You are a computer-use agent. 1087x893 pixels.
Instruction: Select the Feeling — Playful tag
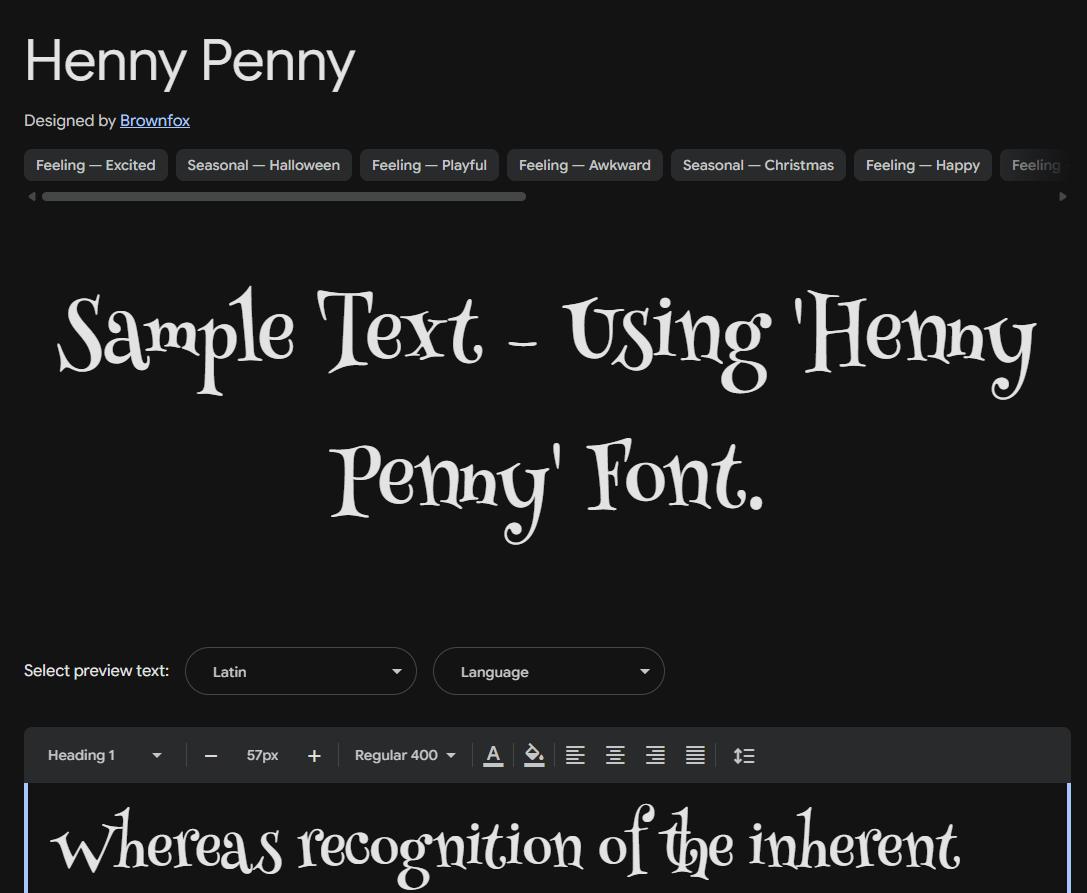[429, 165]
